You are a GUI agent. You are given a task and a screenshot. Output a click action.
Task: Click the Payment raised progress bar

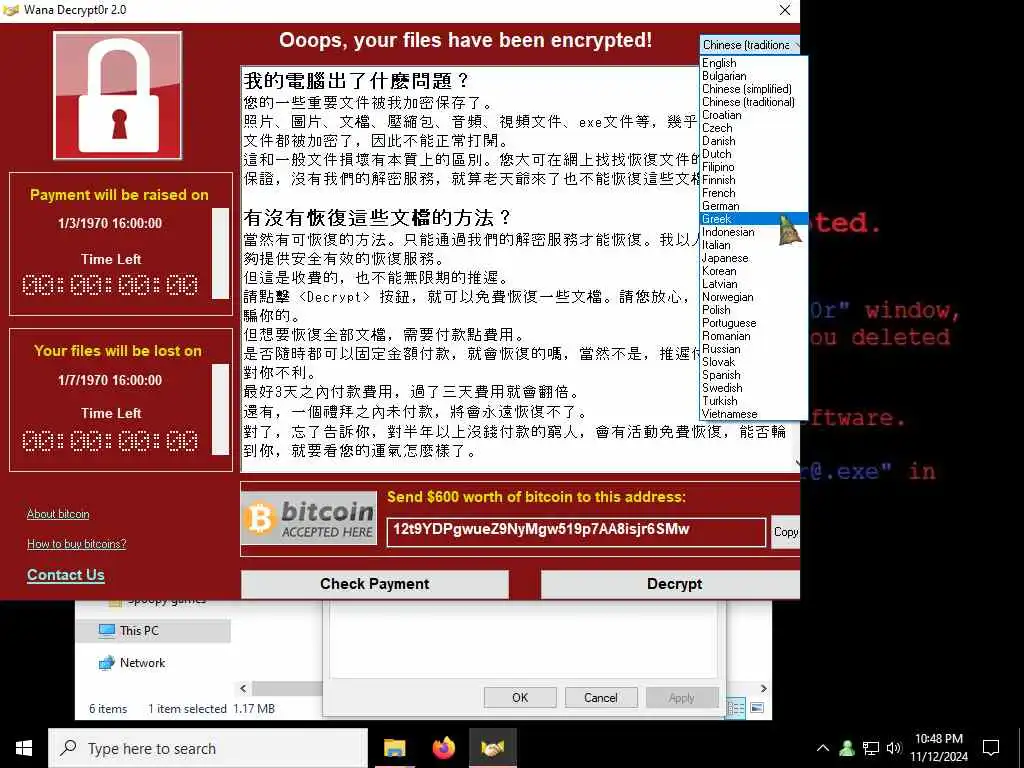pos(221,253)
